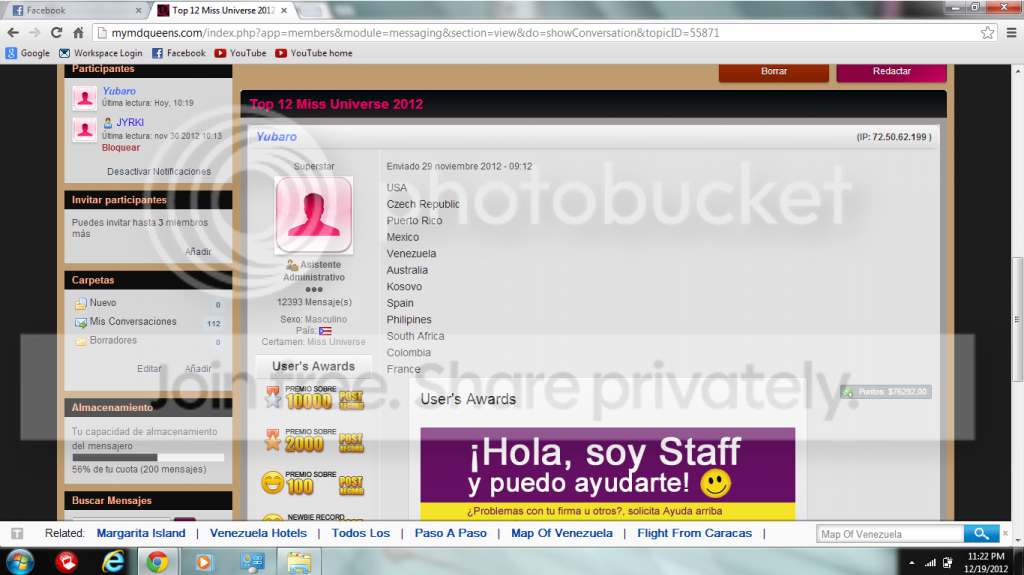Click Desactivar Notificaciones link

coord(159,171)
